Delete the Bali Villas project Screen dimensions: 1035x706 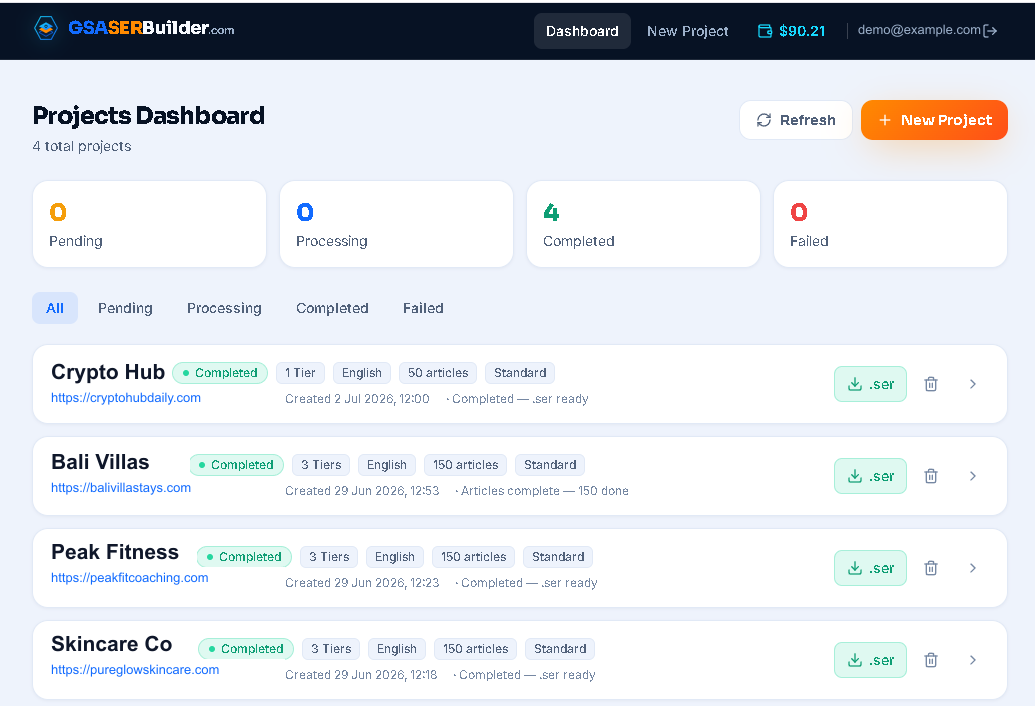(x=931, y=476)
